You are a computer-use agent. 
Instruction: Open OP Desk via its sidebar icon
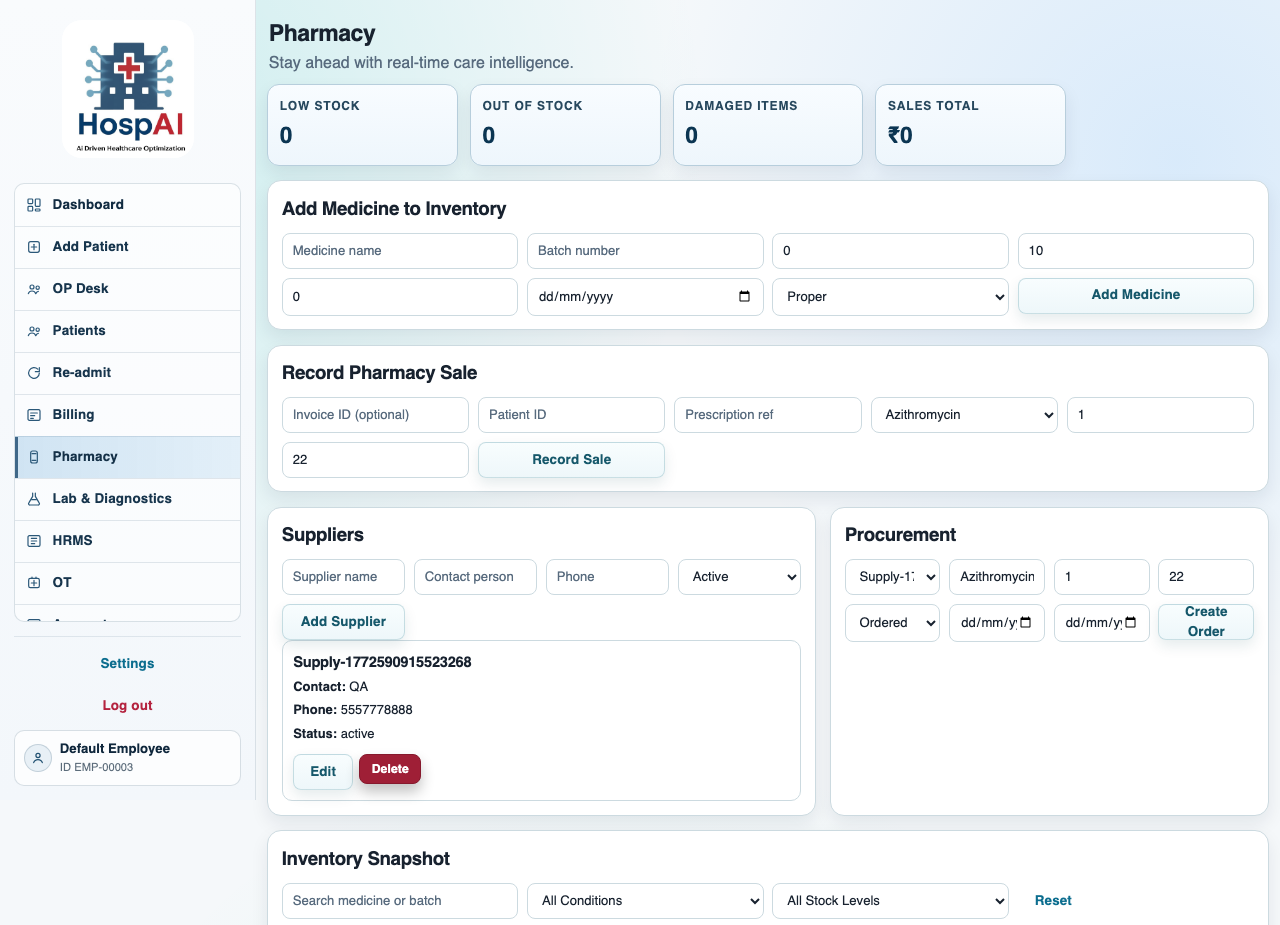pos(33,288)
